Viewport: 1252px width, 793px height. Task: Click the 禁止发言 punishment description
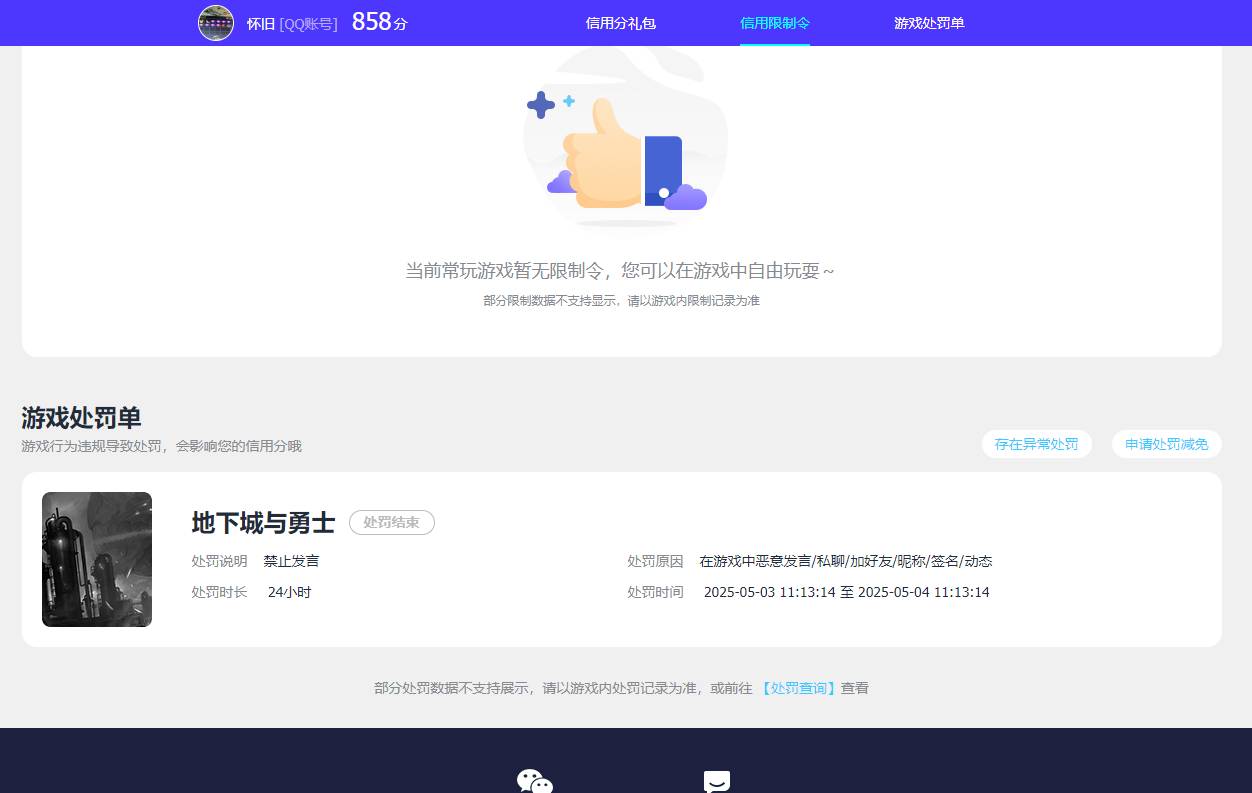click(290, 561)
